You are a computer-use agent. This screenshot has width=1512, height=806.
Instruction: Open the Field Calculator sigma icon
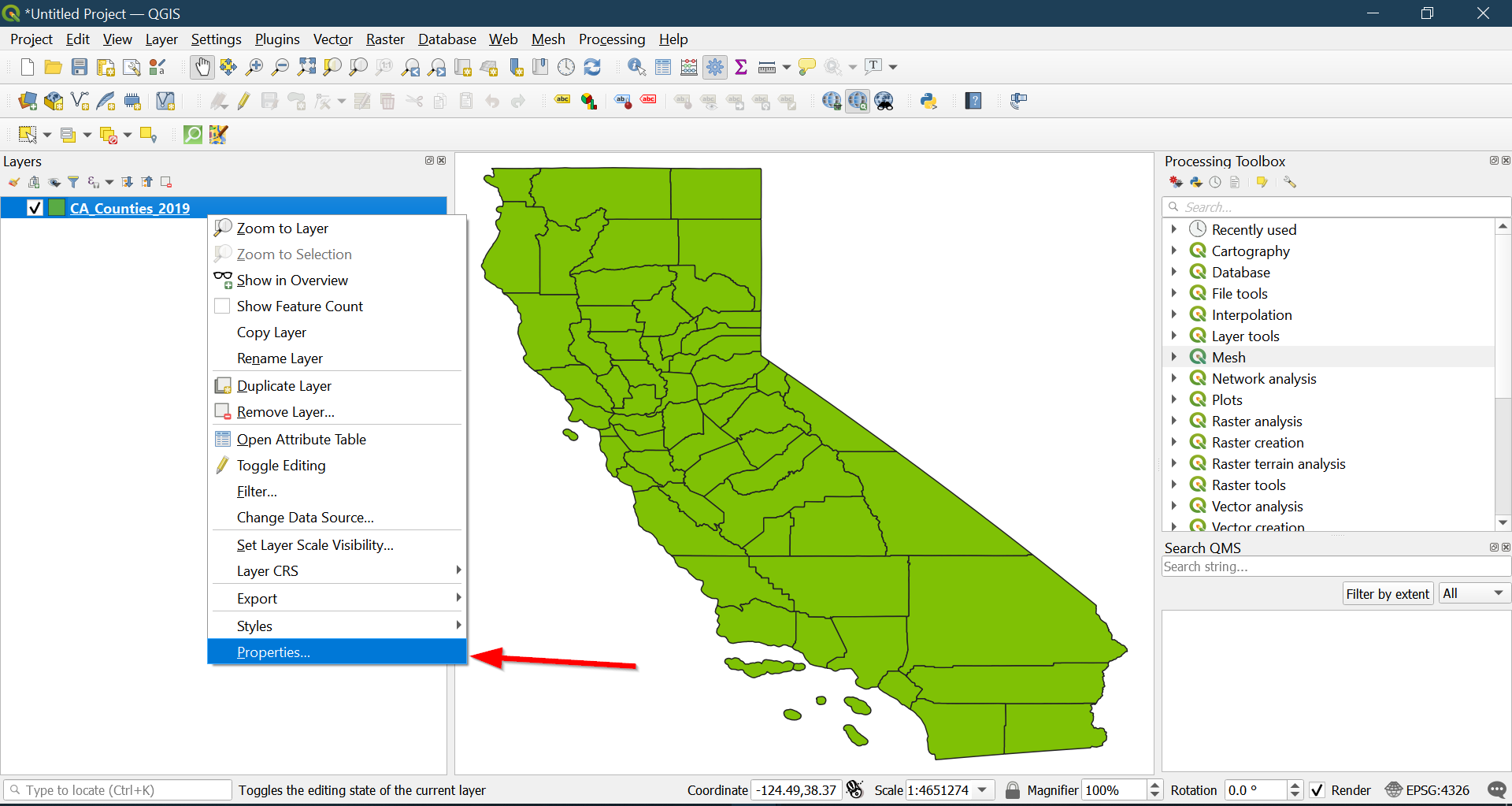click(740, 68)
